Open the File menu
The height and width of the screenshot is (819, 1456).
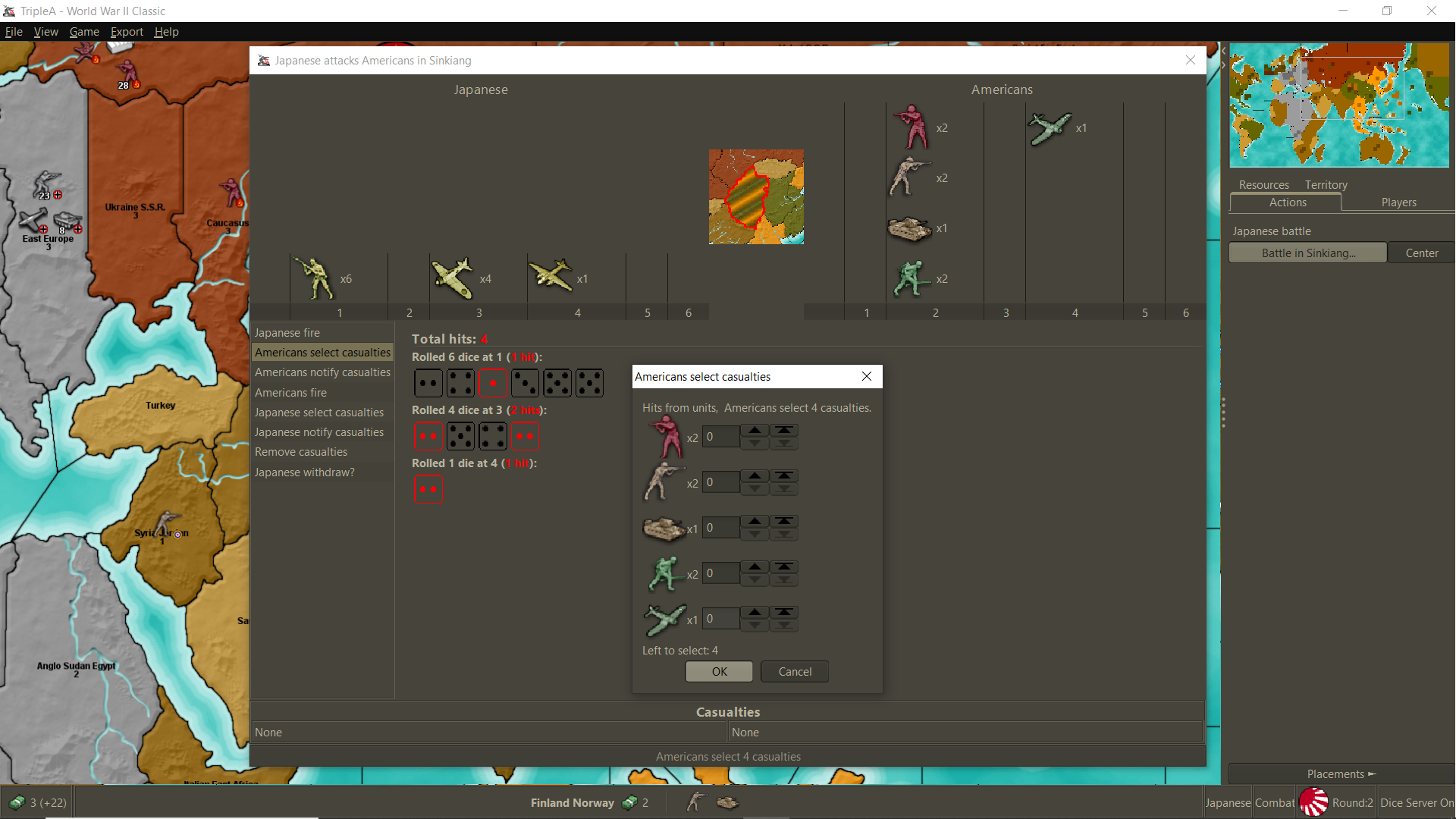pyautogui.click(x=14, y=32)
